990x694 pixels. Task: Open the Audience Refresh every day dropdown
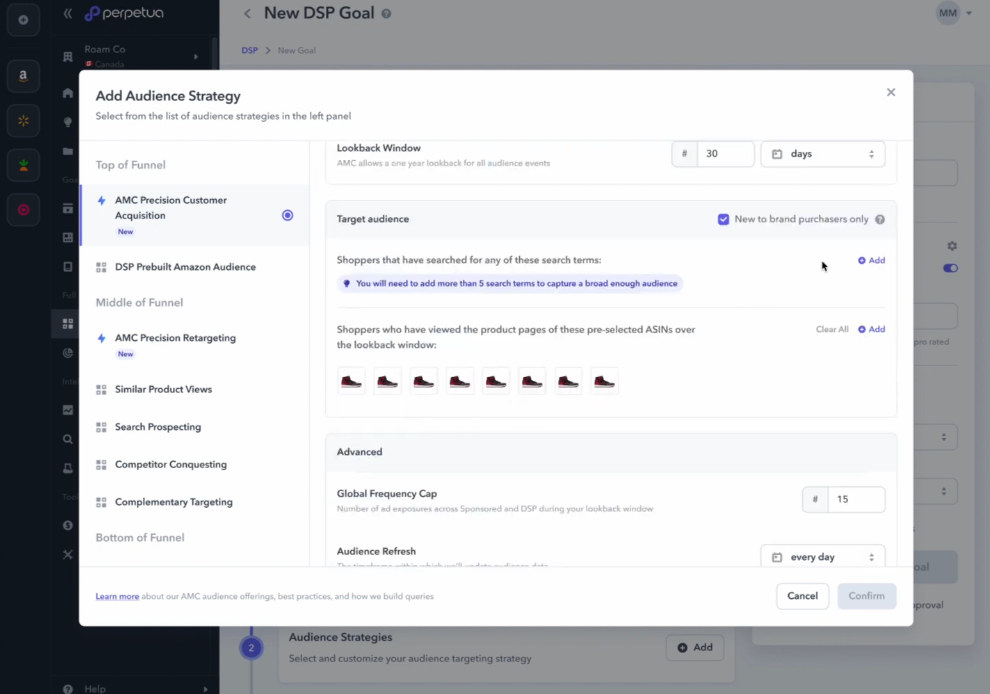pos(823,557)
